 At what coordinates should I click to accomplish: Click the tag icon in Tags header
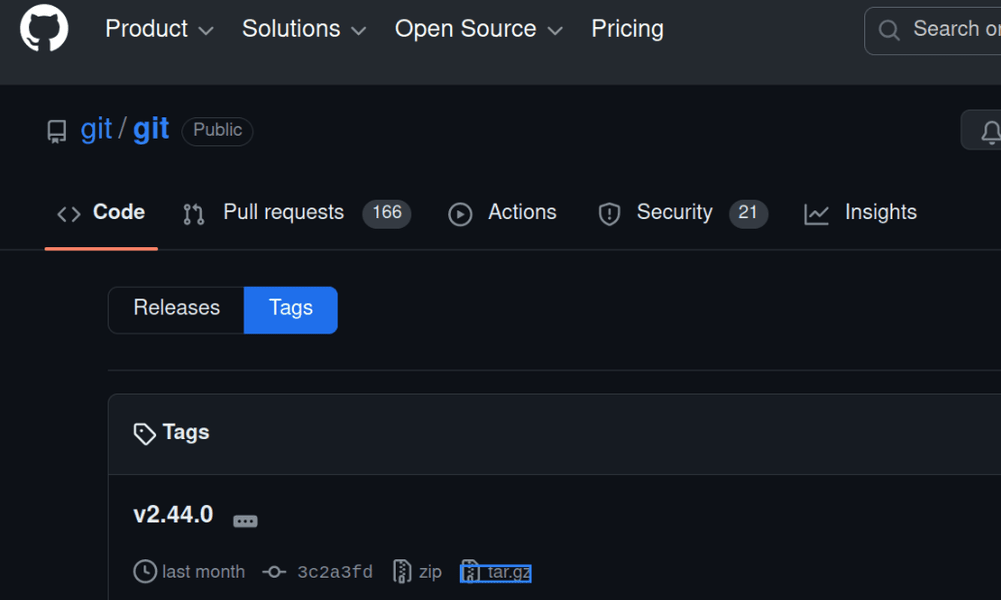(x=145, y=433)
